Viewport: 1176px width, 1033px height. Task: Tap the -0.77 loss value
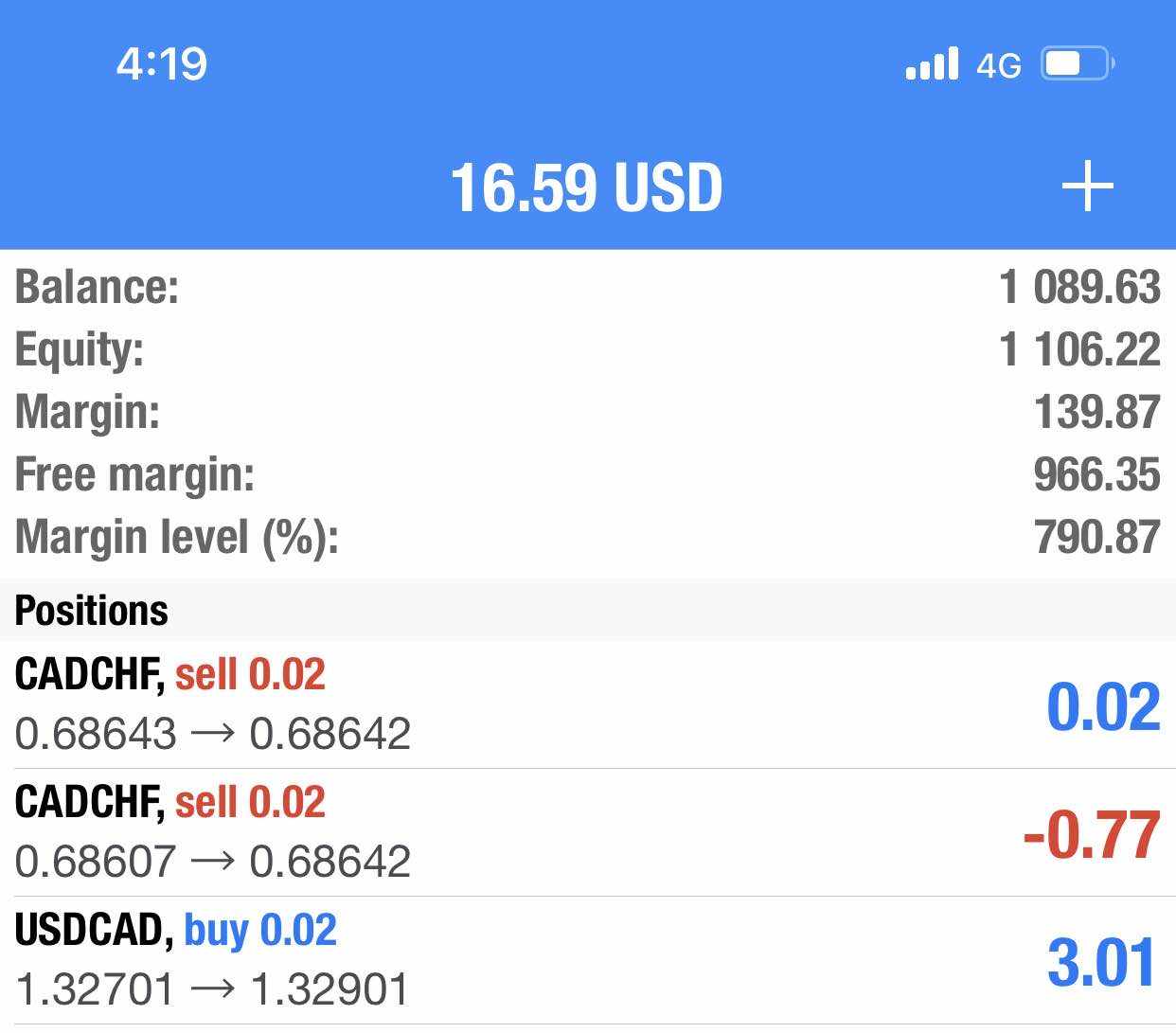(x=1092, y=835)
